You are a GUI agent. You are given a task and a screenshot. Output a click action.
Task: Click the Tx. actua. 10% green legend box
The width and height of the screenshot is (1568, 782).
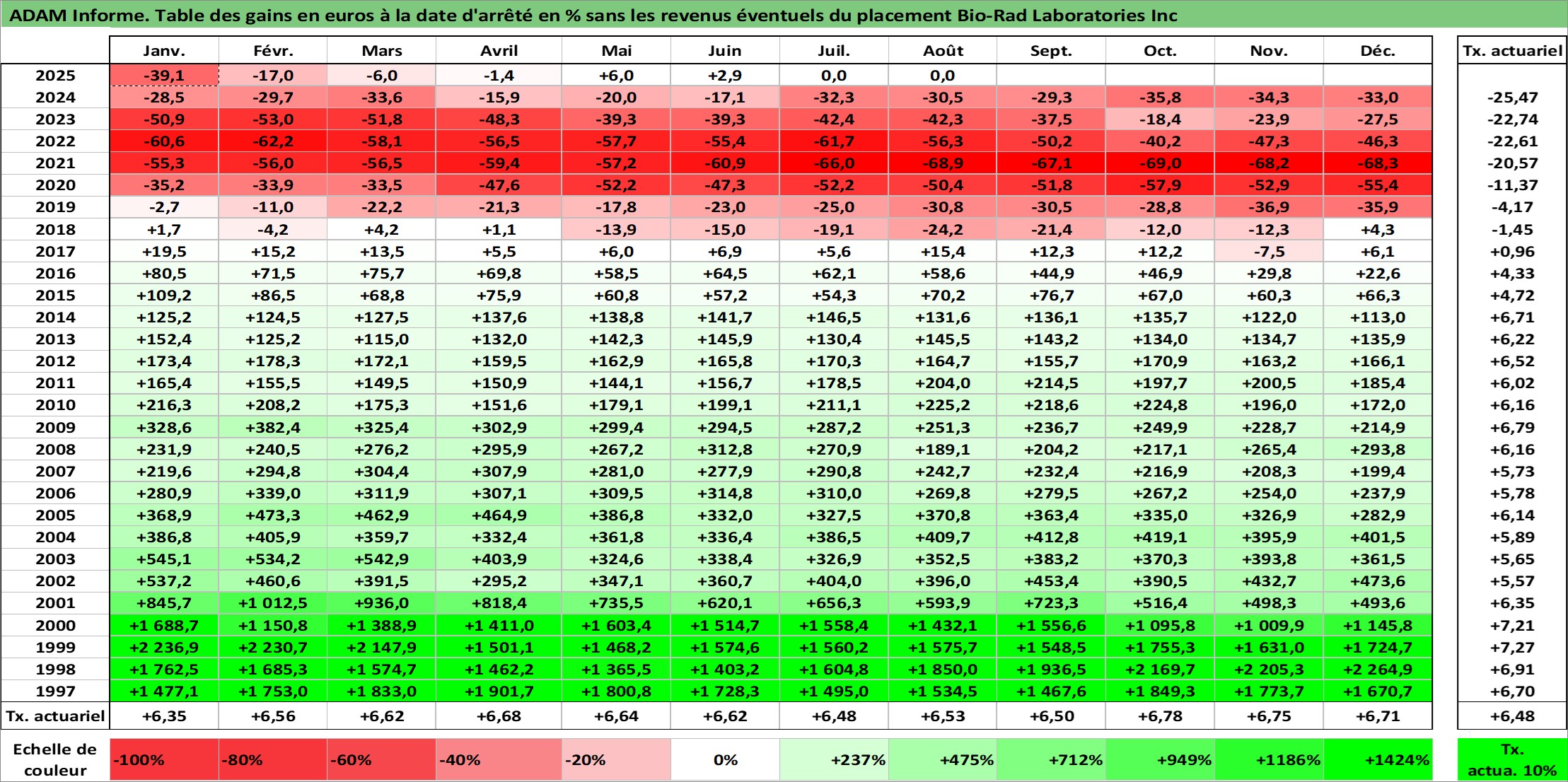1512,760
